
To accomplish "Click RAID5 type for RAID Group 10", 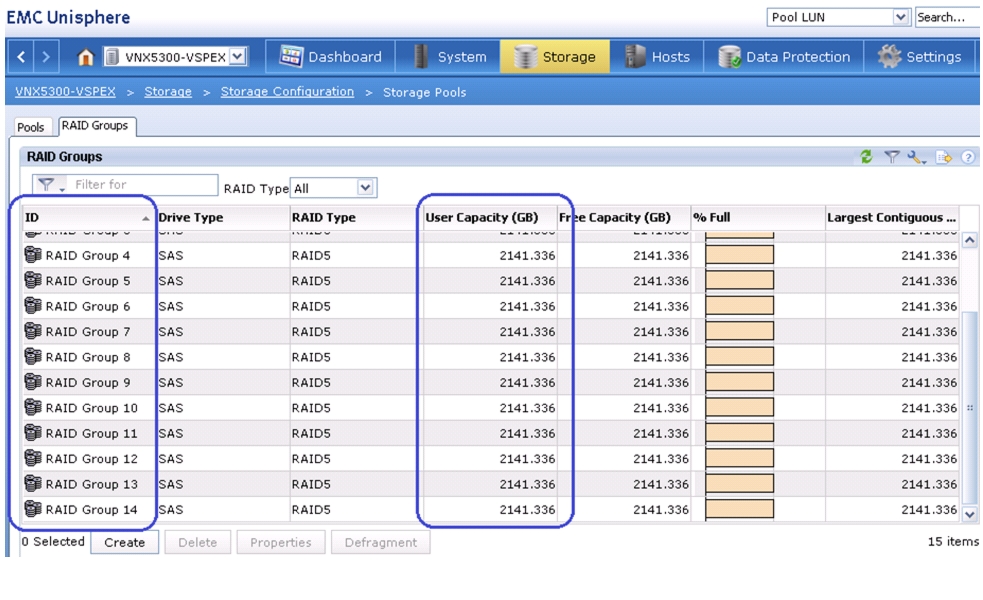I will pyautogui.click(x=311, y=408).
